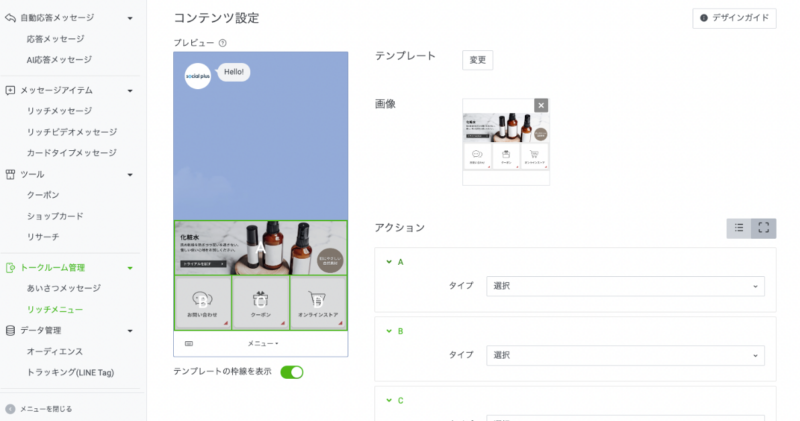
Task: Open the タイプ dropdown for action A
Action: 626,286
